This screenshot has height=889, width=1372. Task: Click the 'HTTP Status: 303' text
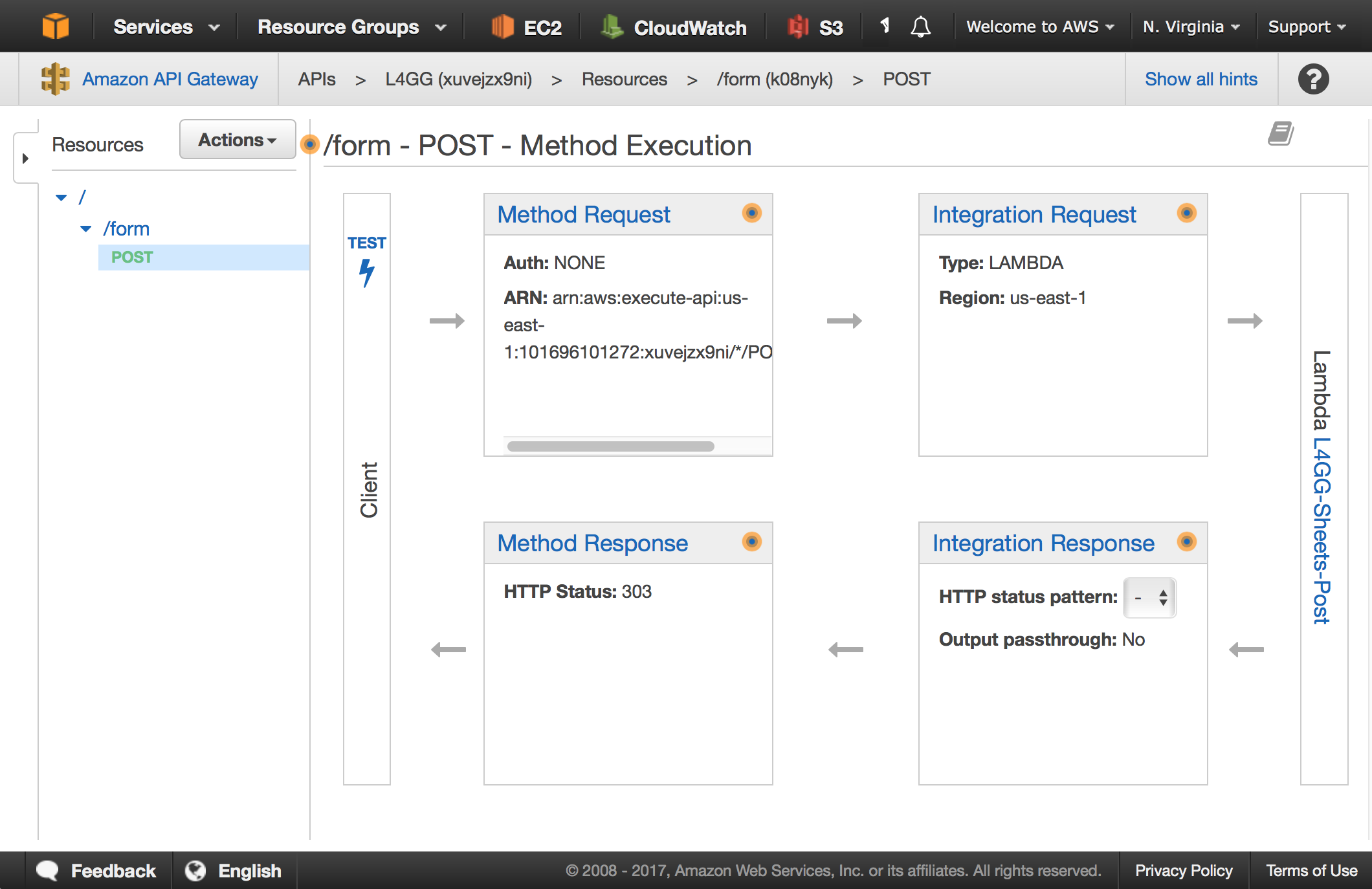(x=577, y=591)
